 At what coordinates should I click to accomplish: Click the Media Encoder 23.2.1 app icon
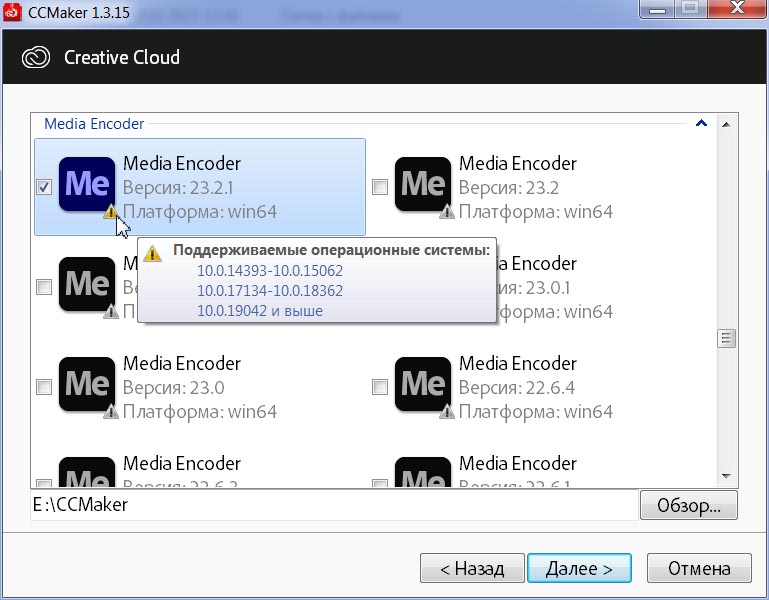[87, 184]
